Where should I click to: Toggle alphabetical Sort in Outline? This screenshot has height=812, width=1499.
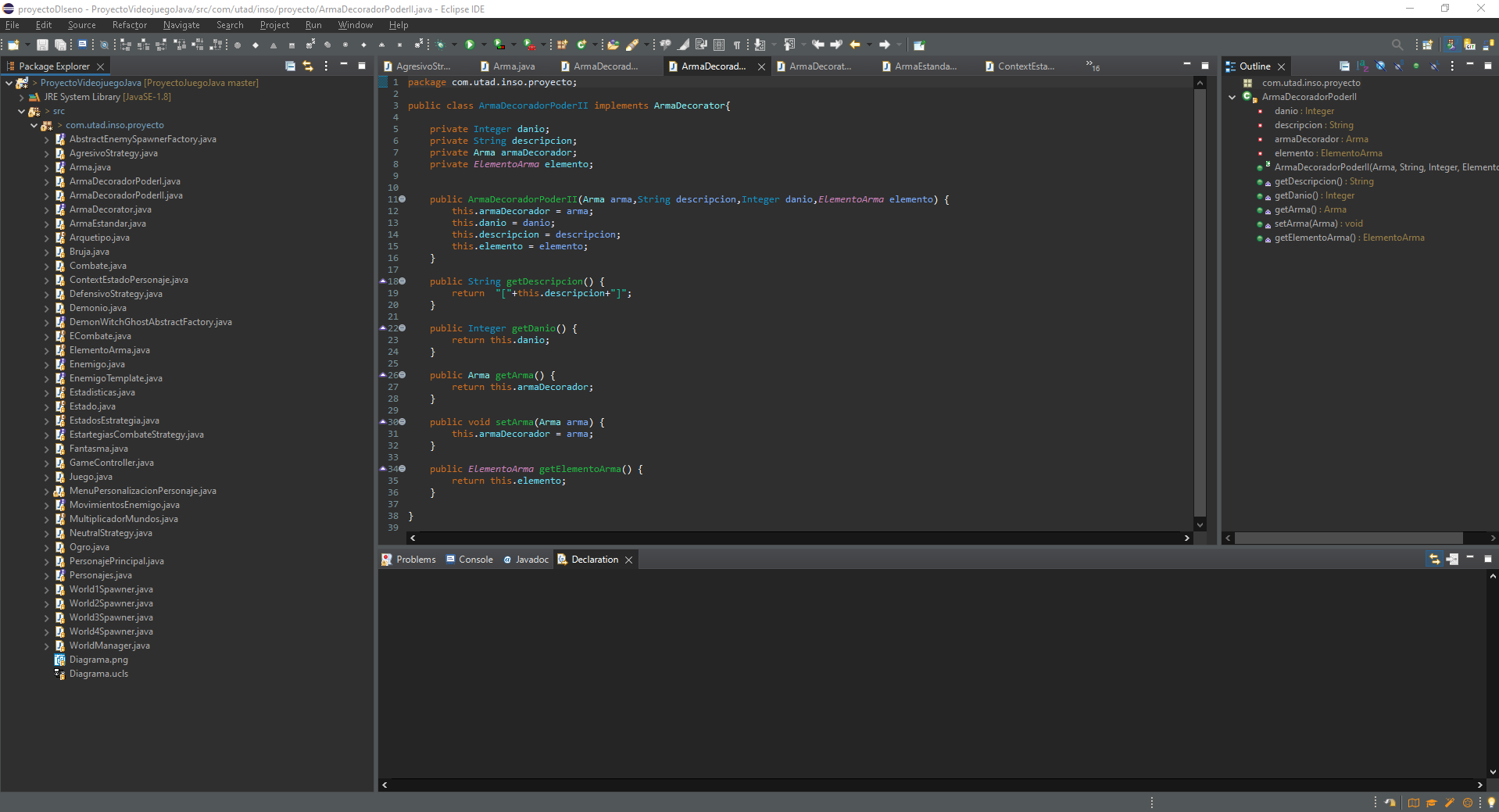pos(1363,66)
